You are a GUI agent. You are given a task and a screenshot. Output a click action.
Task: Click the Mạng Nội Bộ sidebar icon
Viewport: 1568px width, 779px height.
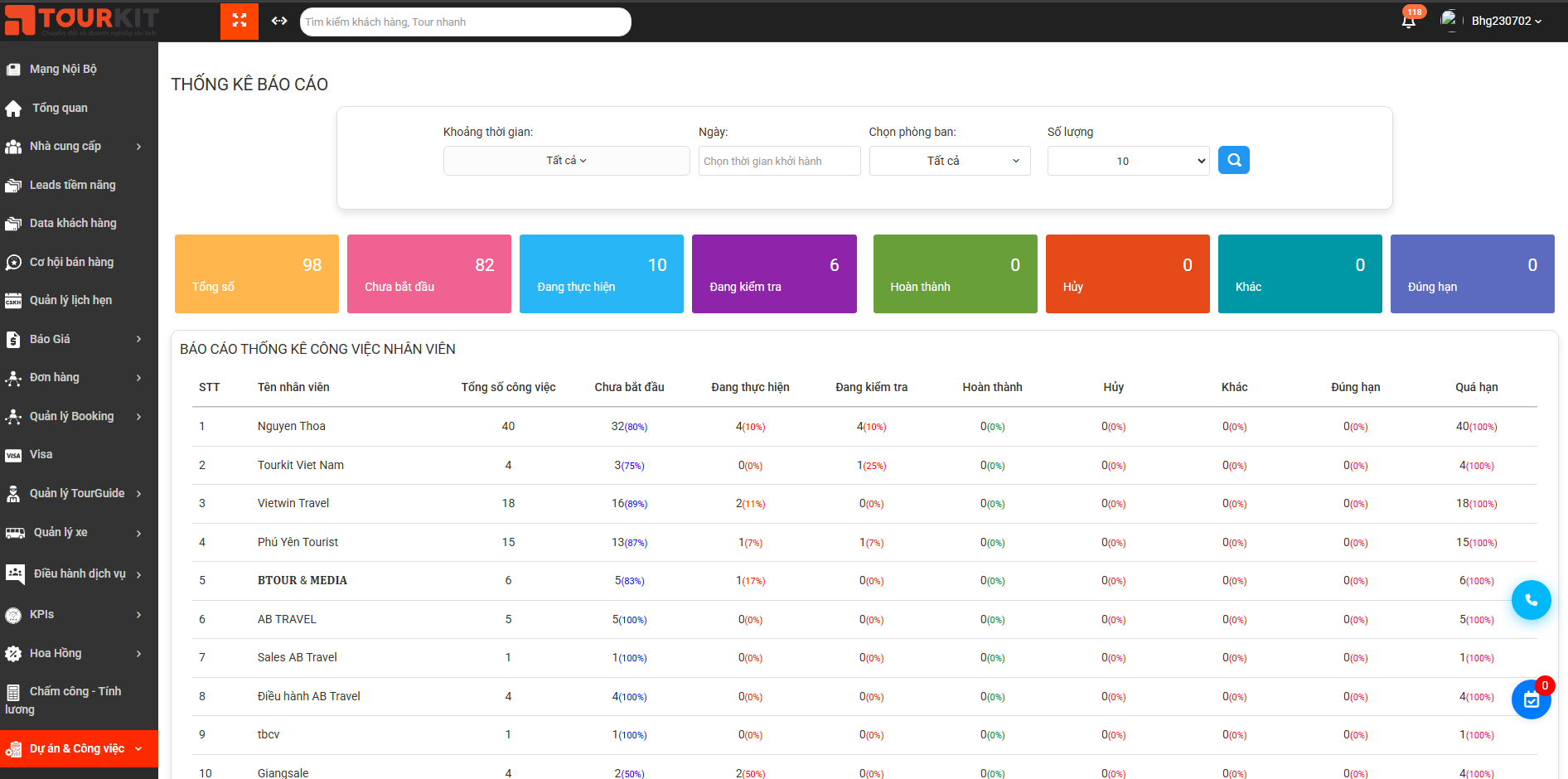[x=13, y=70]
